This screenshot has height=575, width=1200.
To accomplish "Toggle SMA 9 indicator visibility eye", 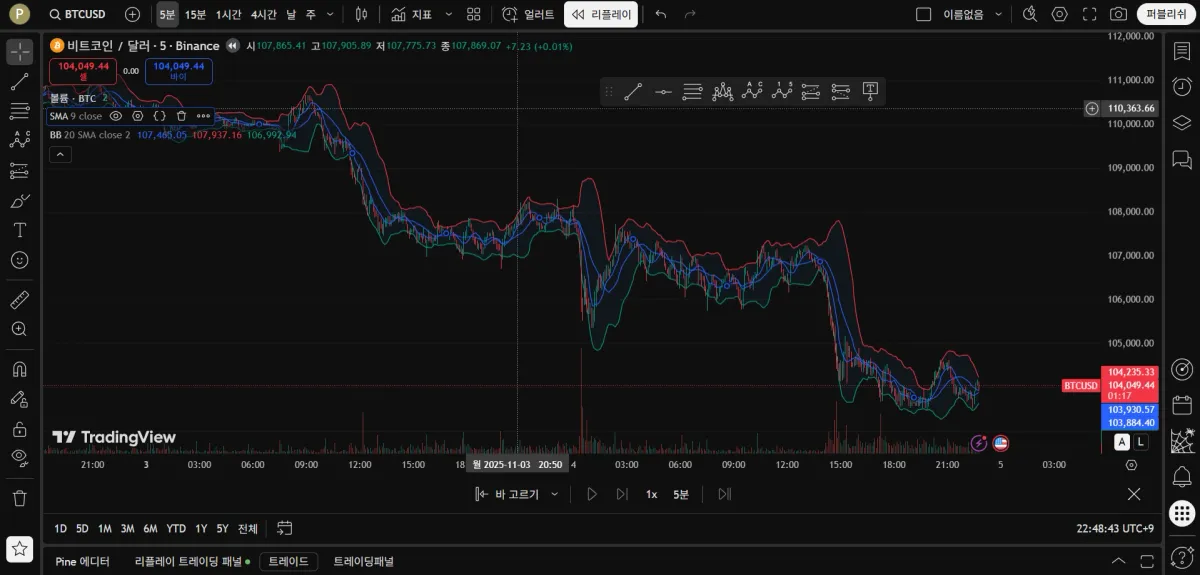I will point(116,116).
